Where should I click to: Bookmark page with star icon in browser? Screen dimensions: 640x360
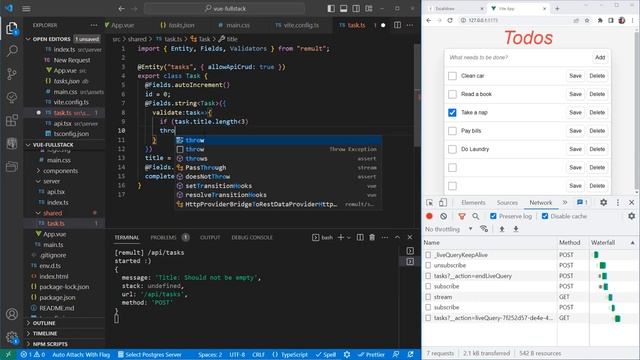[x=587, y=20]
